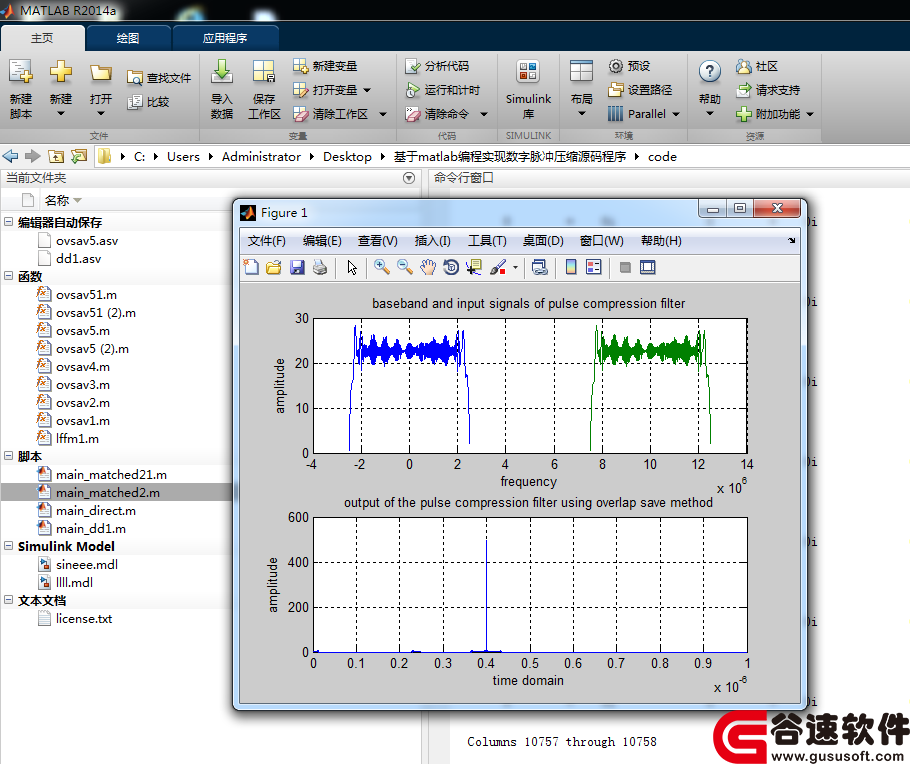The height and width of the screenshot is (764, 910).
Task: Click the 查找文件 button
Action: tap(159, 78)
